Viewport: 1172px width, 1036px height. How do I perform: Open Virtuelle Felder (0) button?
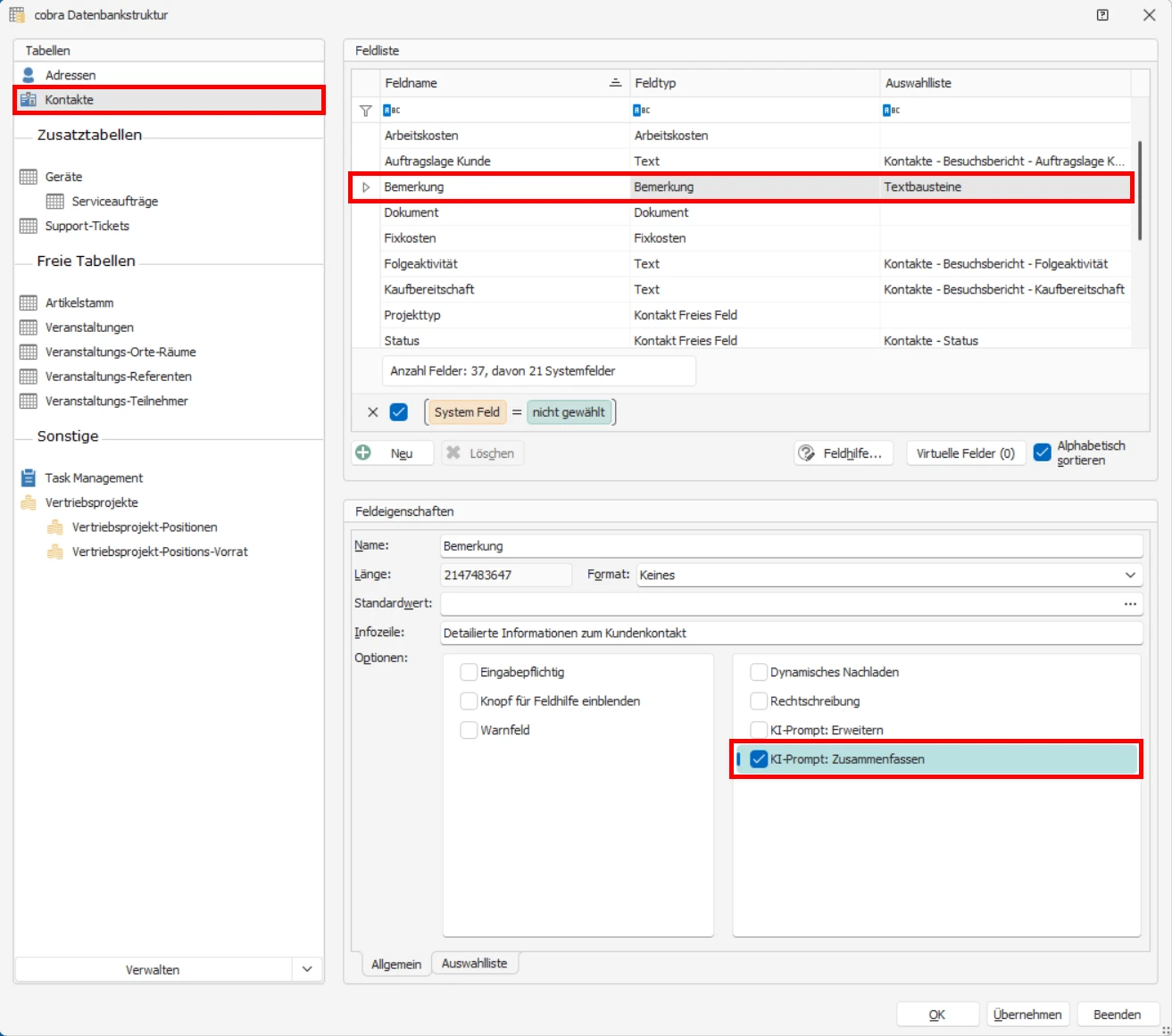(966, 453)
